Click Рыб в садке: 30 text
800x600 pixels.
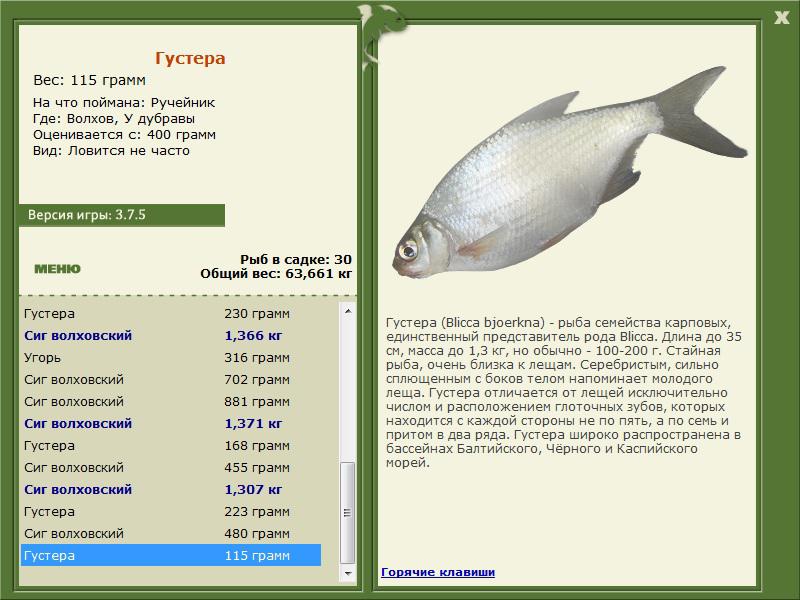point(296,259)
